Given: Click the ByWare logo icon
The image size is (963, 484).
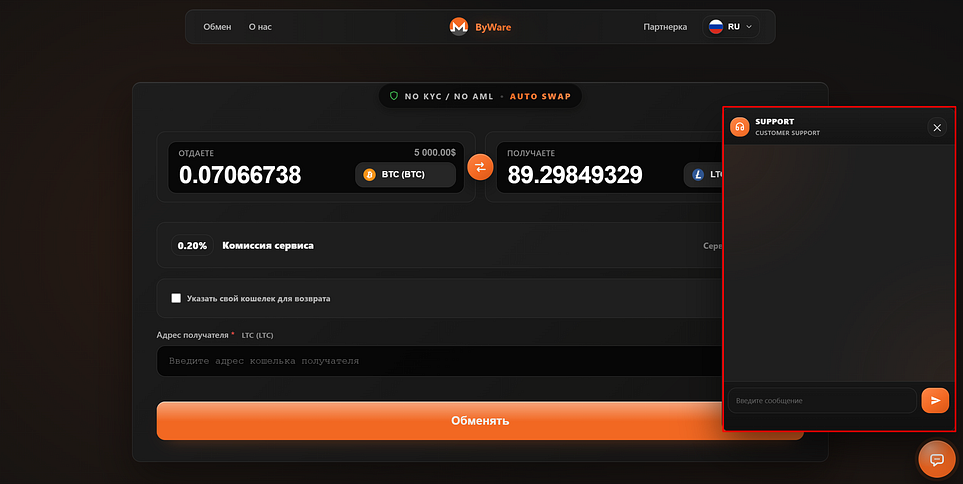Looking at the screenshot, I should click(459, 27).
